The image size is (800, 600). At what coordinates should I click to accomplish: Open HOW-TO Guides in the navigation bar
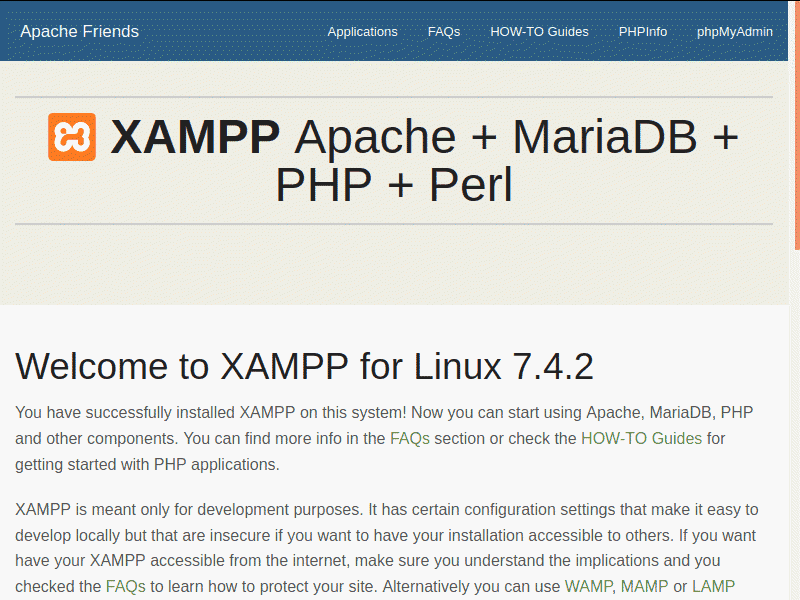pos(539,32)
